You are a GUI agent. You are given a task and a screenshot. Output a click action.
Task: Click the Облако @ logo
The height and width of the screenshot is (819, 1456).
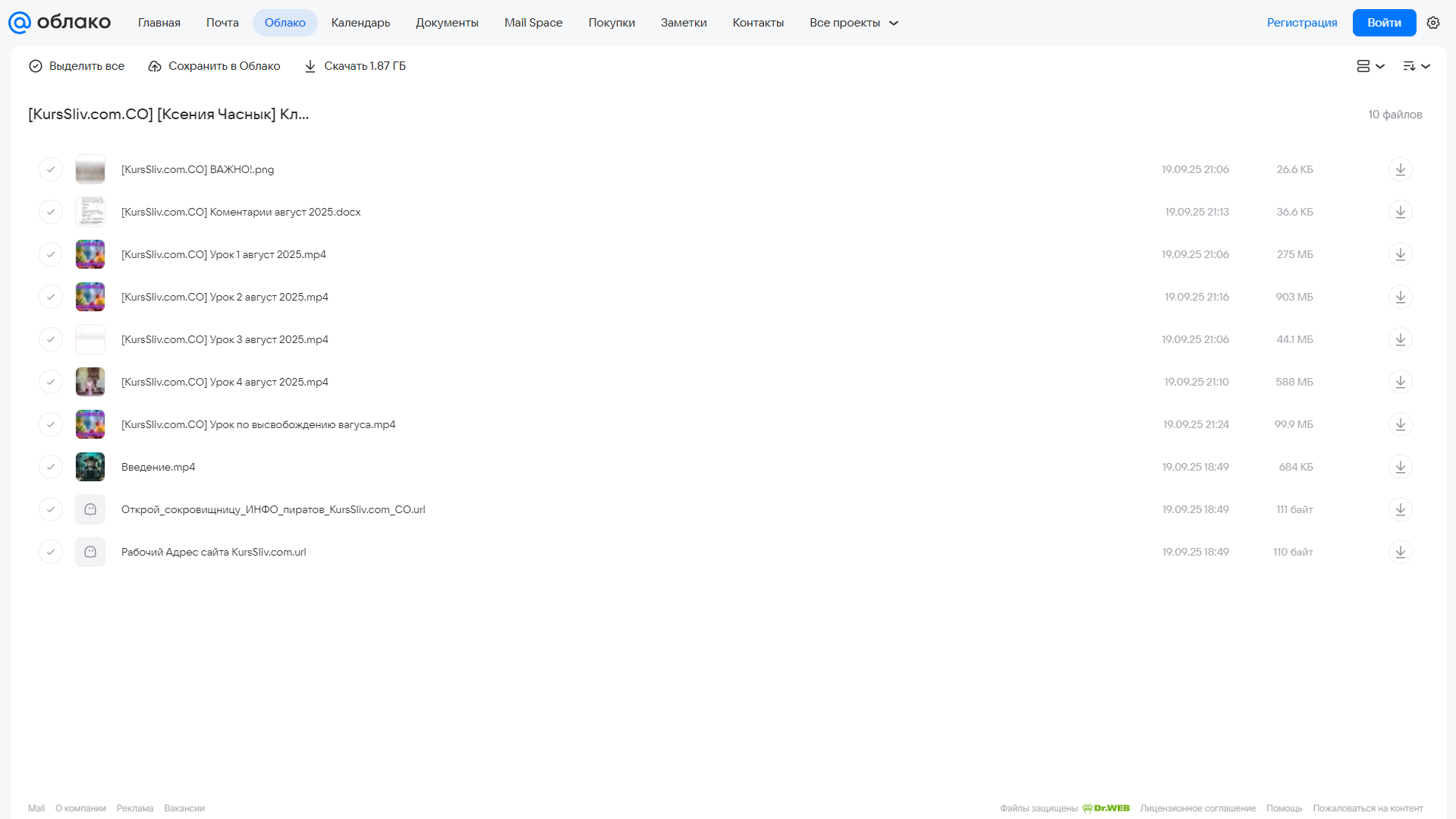59,23
